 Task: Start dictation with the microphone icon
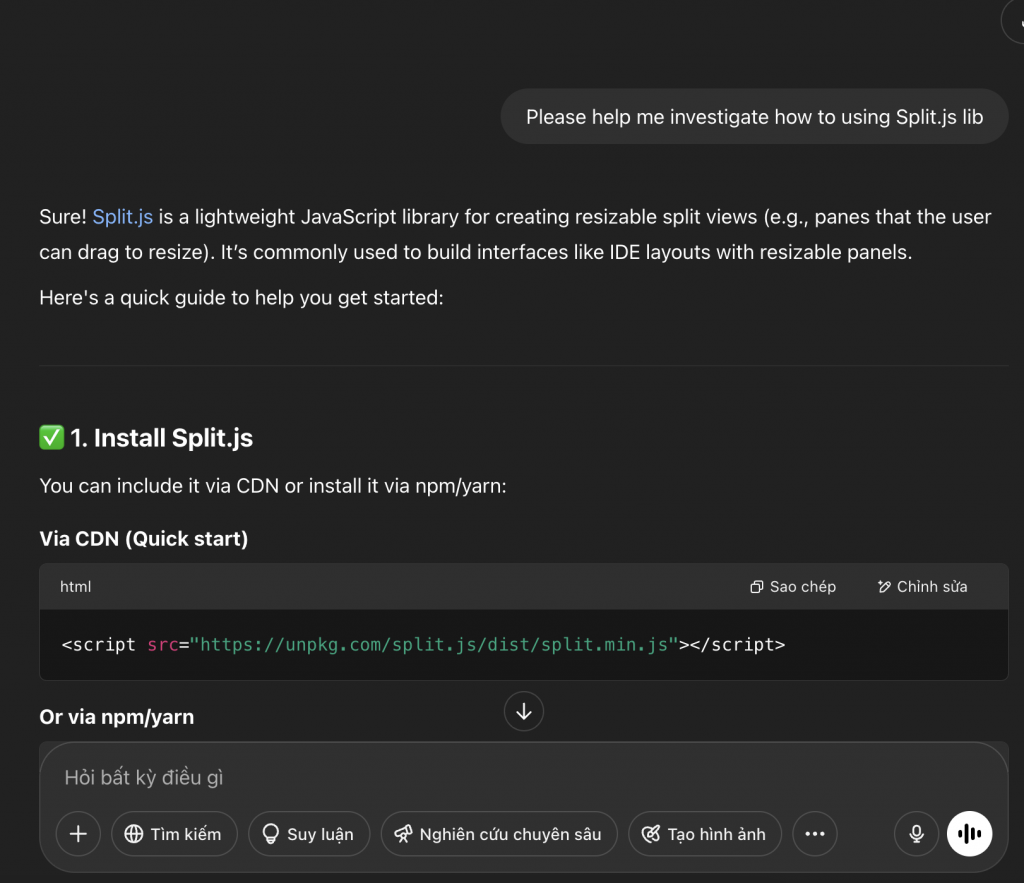tap(916, 834)
